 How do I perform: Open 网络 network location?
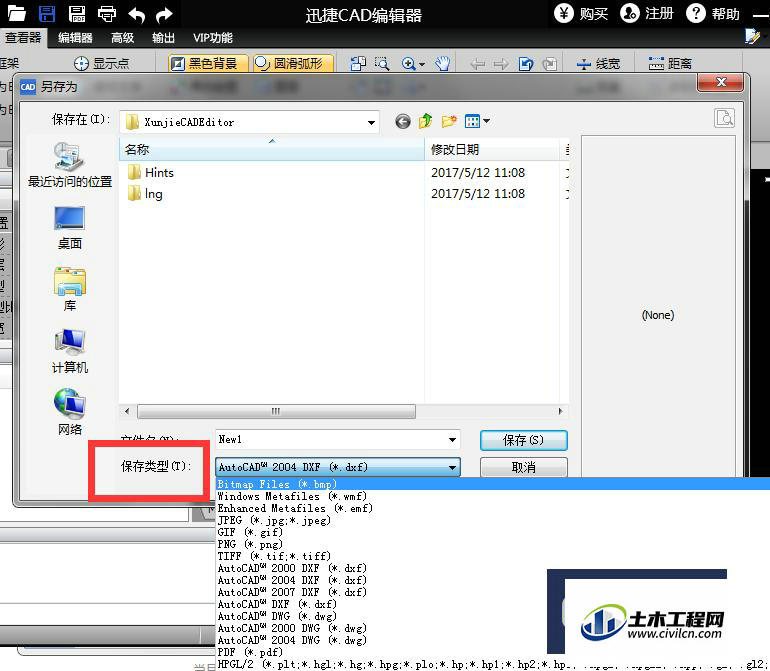pyautogui.click(x=70, y=413)
